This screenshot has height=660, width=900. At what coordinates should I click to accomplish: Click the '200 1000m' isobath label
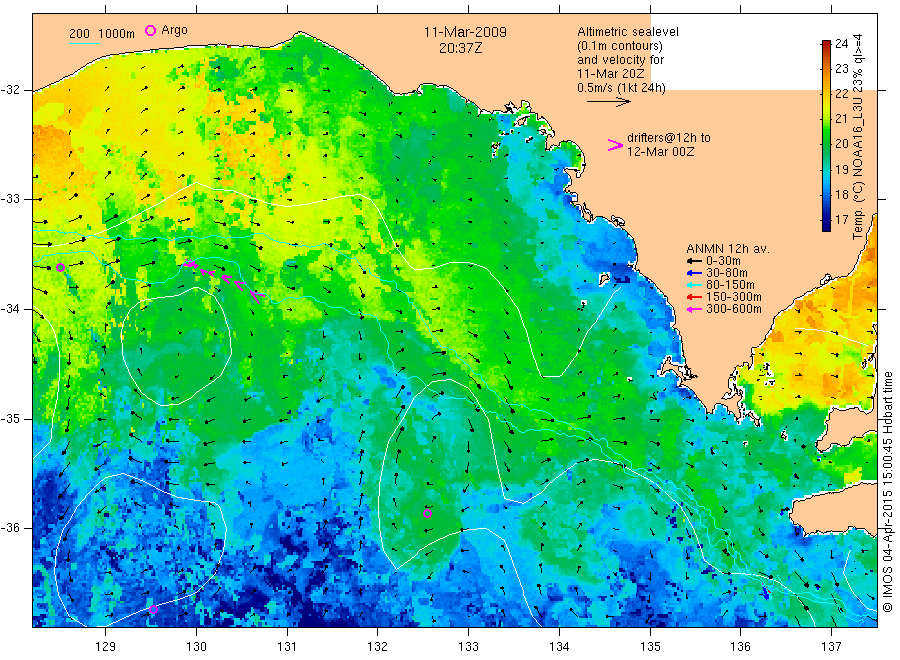102,34
